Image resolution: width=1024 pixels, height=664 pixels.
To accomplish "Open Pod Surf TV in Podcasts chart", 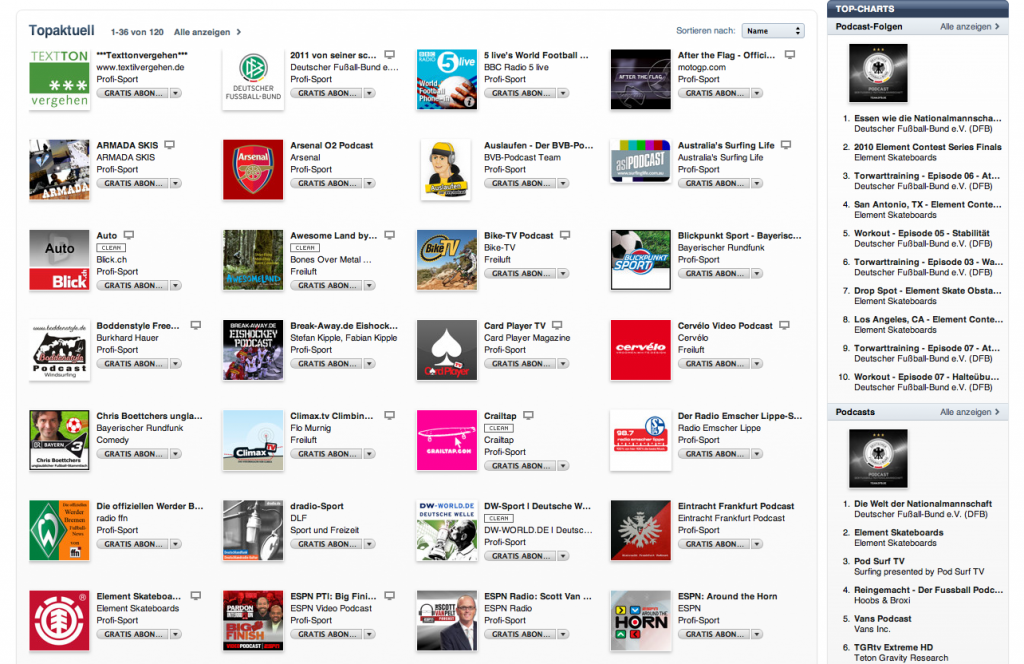I will pyautogui.click(x=879, y=561).
